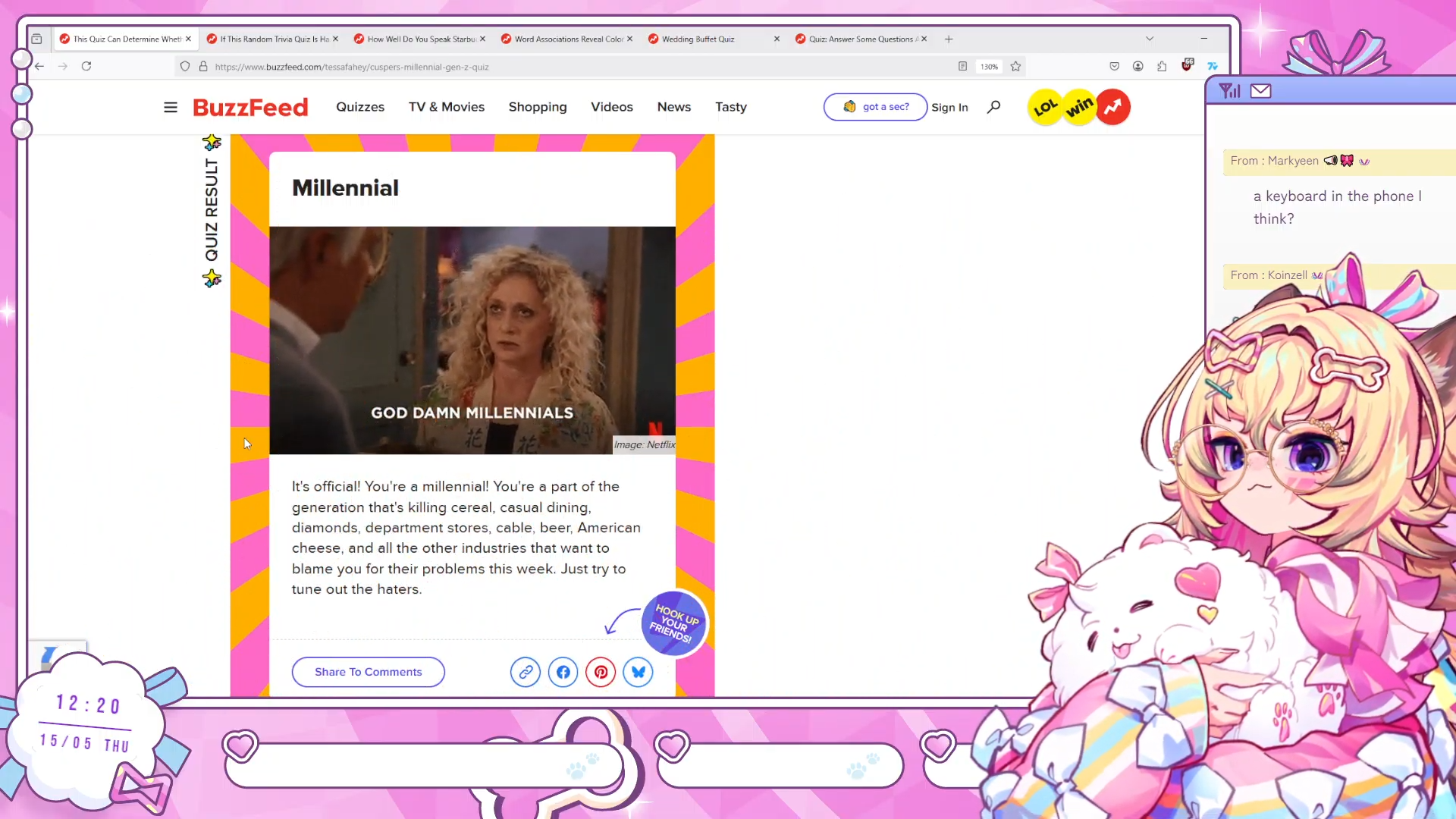Click the Share To Comments button
Viewport: 1456px width, 819px height.
(x=368, y=672)
